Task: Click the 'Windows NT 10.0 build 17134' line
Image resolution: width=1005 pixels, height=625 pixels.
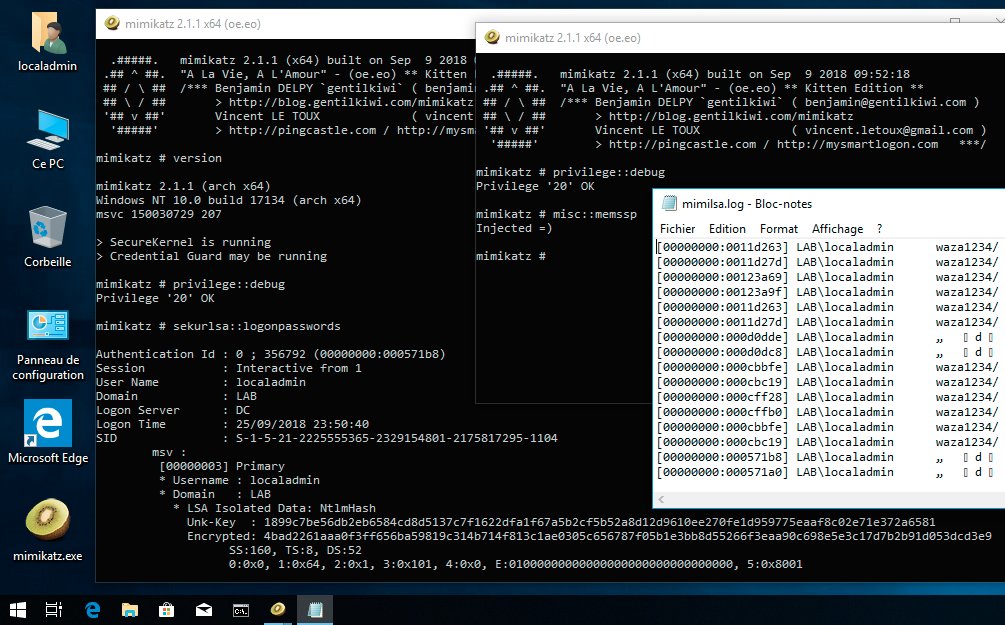Action: (x=229, y=200)
